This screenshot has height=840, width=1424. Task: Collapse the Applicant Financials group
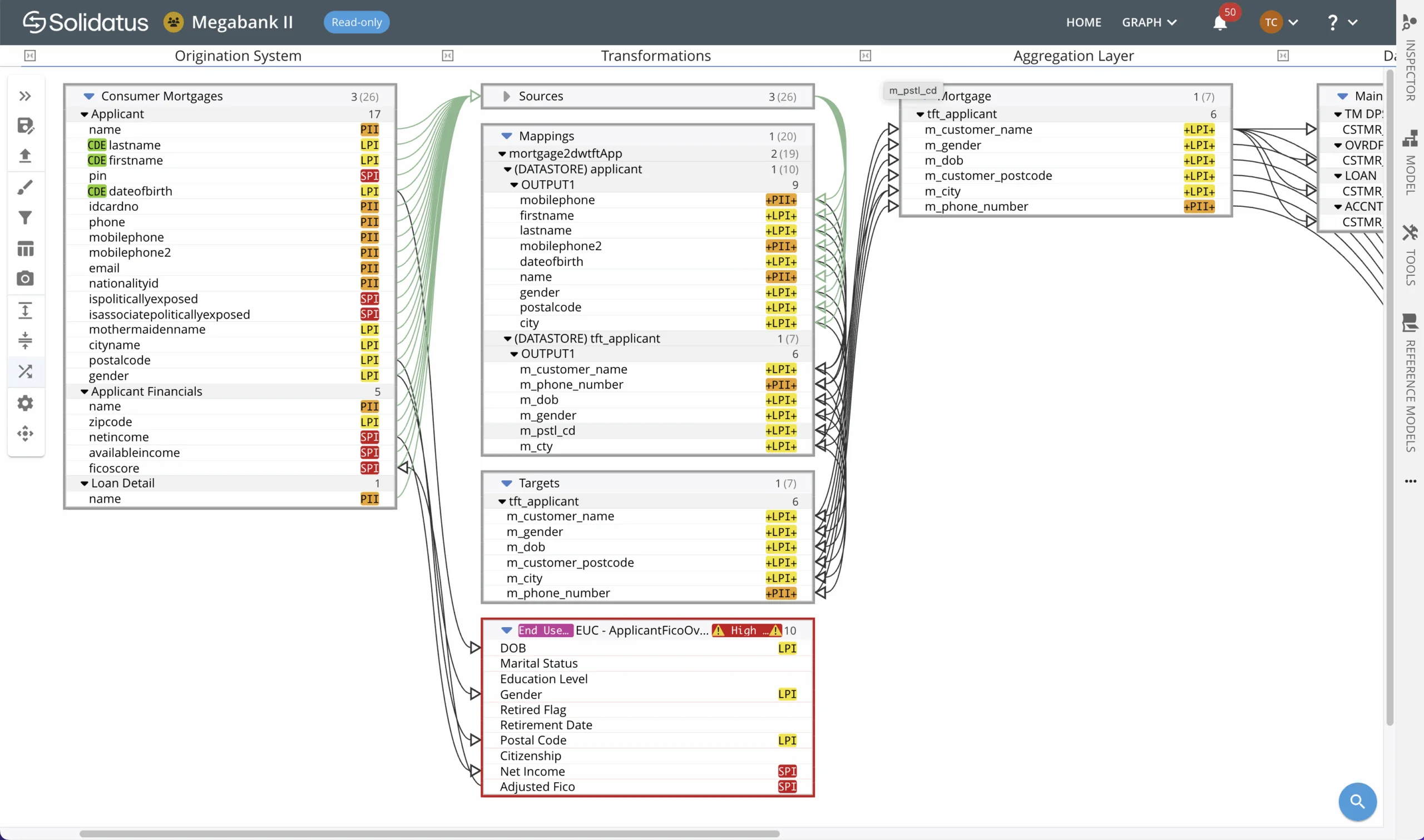tap(85, 392)
